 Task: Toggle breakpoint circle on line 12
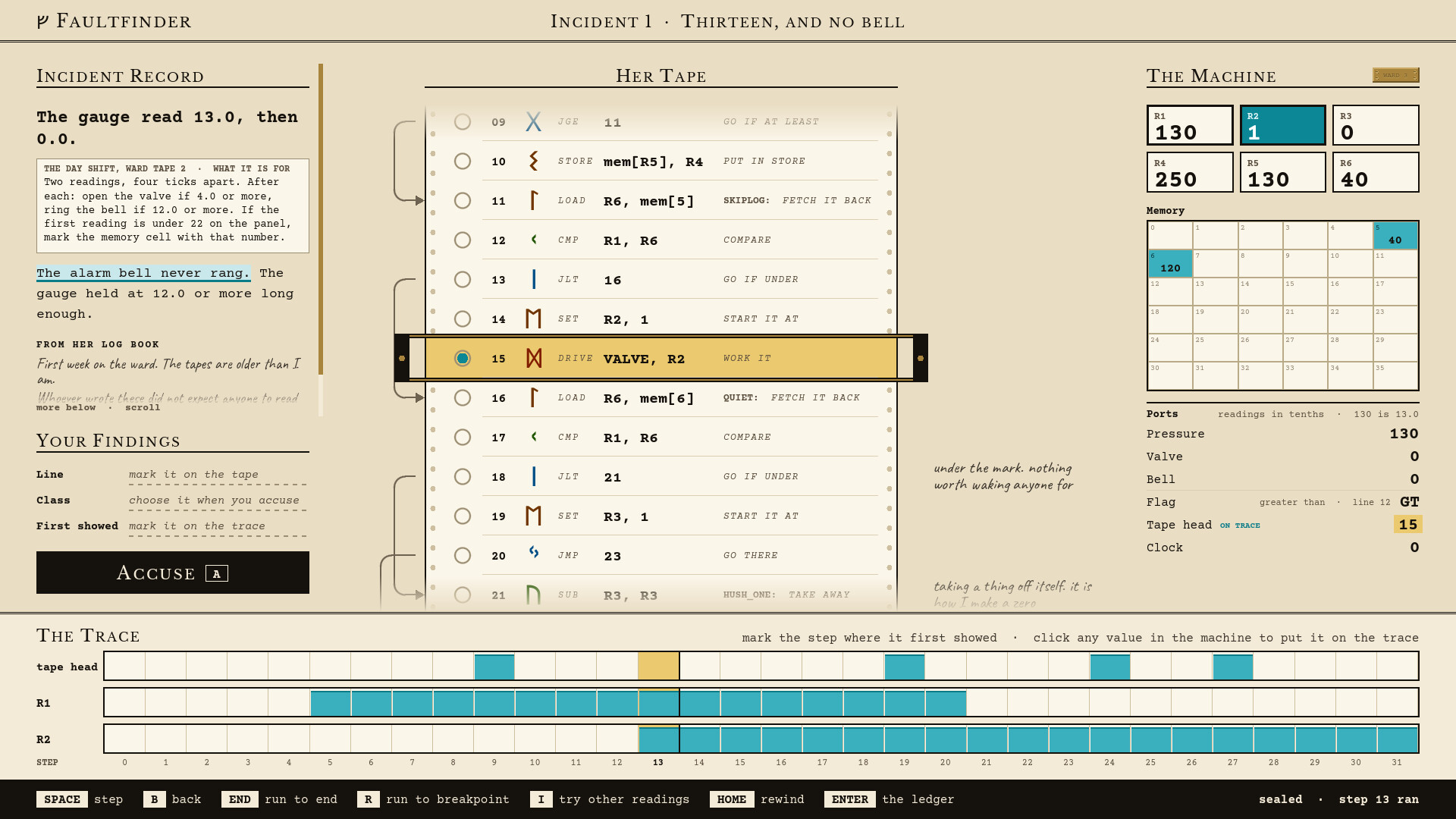463,240
